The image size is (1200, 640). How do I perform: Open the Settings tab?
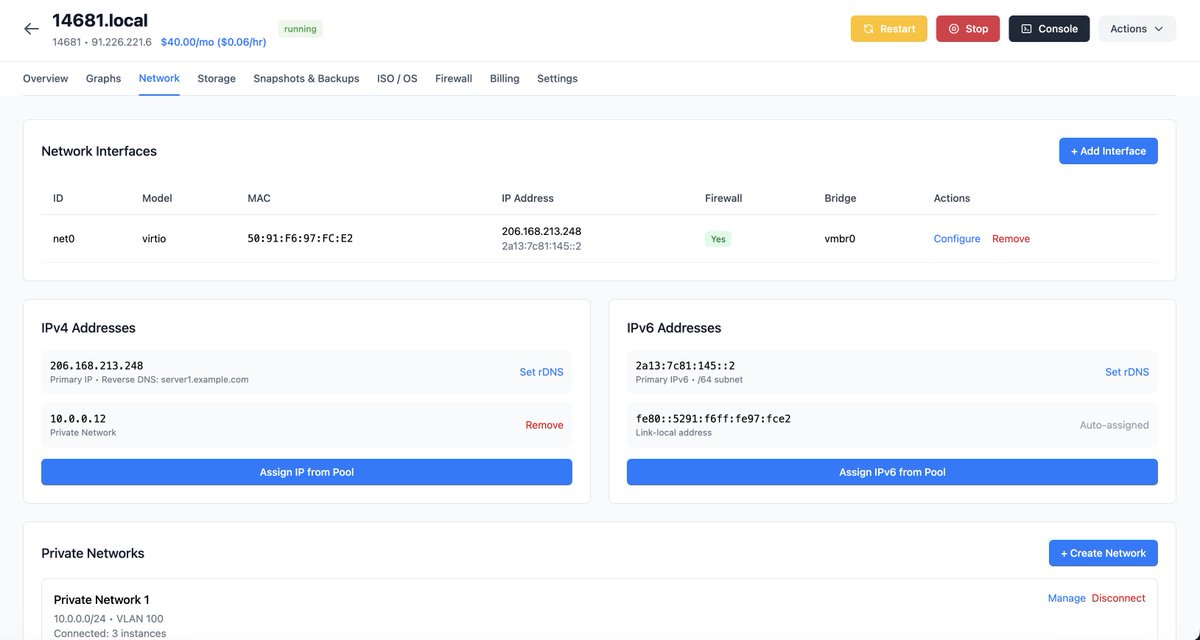click(x=557, y=78)
